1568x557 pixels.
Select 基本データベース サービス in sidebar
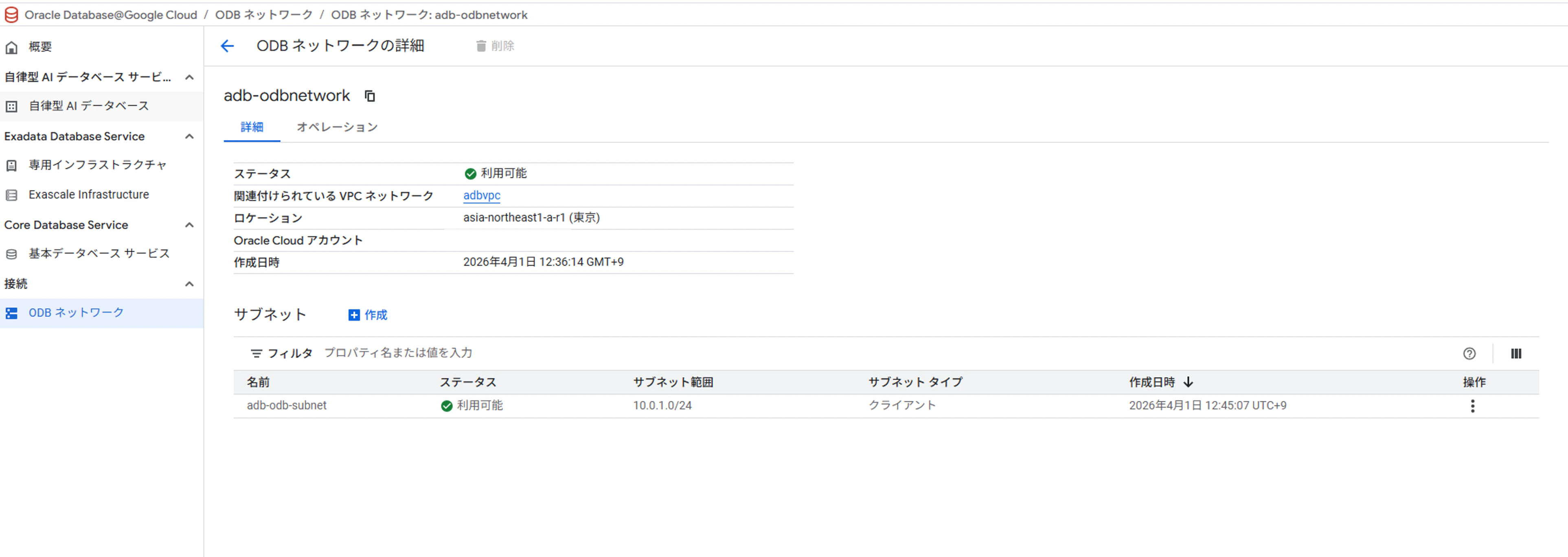[x=102, y=254]
